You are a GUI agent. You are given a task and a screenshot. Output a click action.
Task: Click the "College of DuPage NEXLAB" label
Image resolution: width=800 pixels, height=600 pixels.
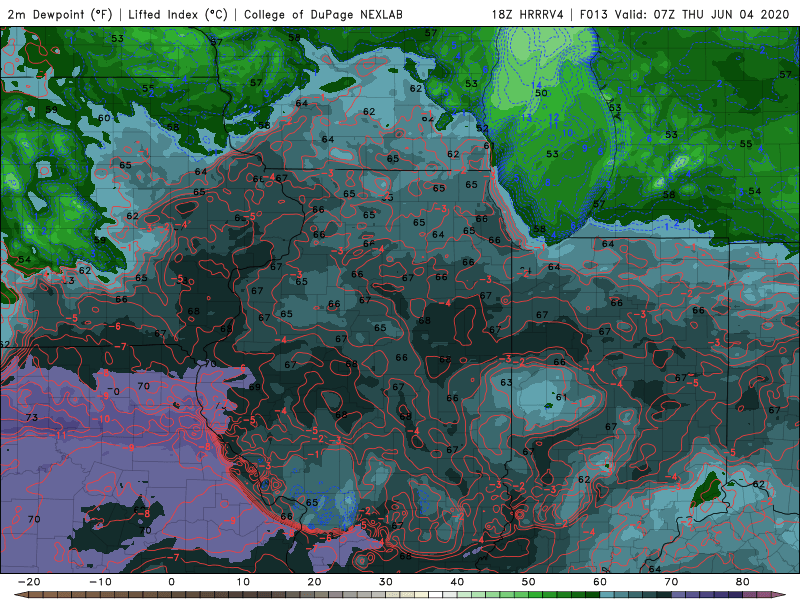click(323, 14)
